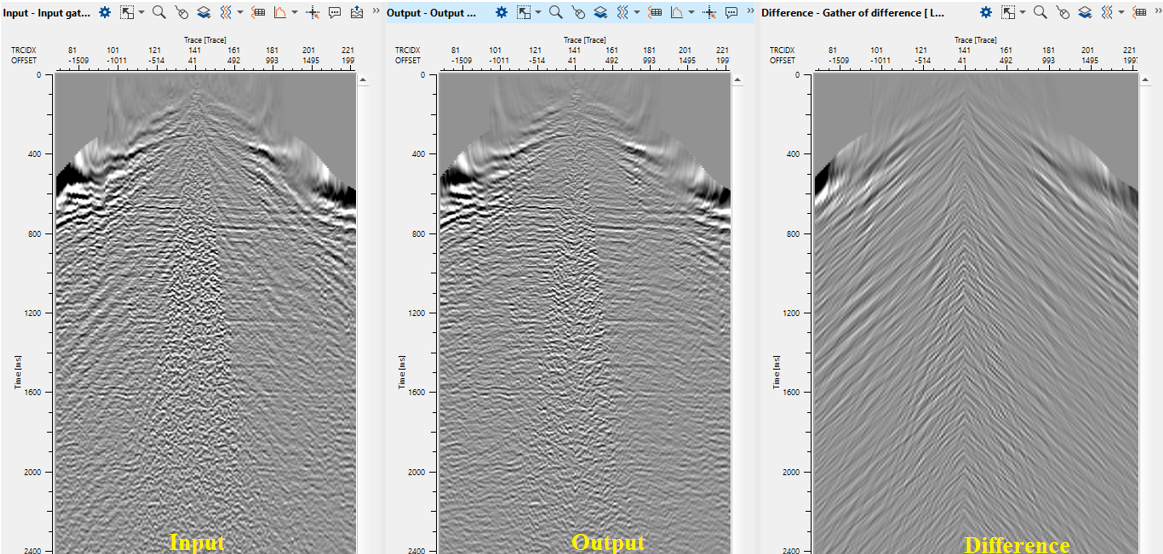This screenshot has width=1163, height=554.
Task: Click the export image icon in Input panel
Action: click(x=357, y=13)
